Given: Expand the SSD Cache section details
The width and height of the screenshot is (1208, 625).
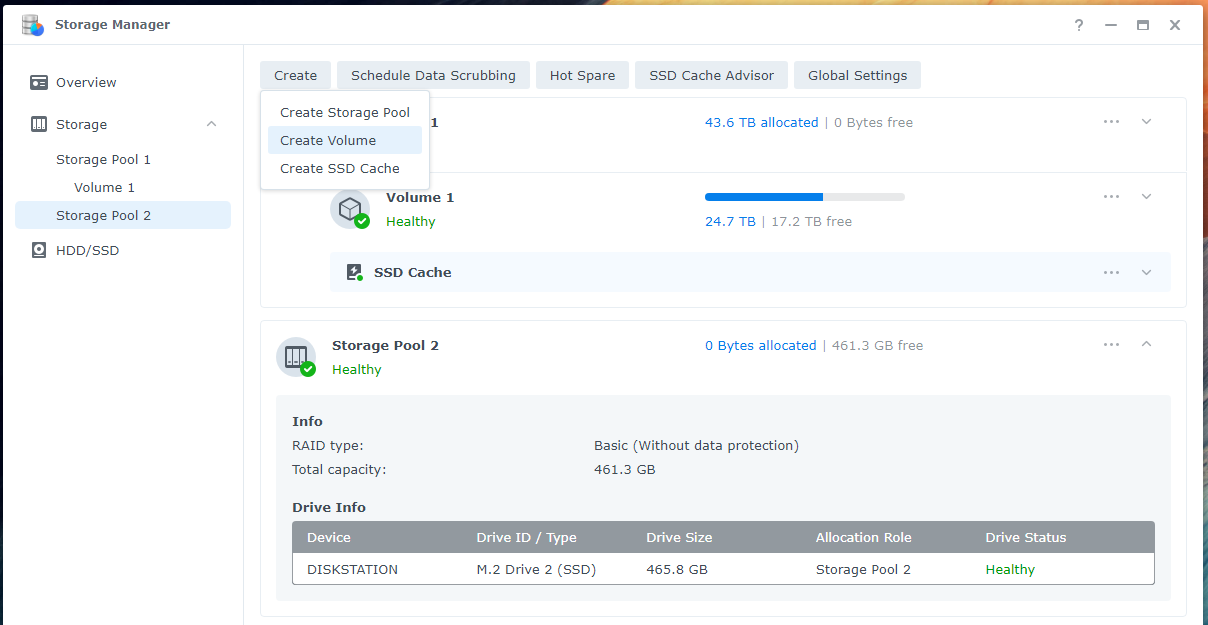Looking at the screenshot, I should 1146,271.
